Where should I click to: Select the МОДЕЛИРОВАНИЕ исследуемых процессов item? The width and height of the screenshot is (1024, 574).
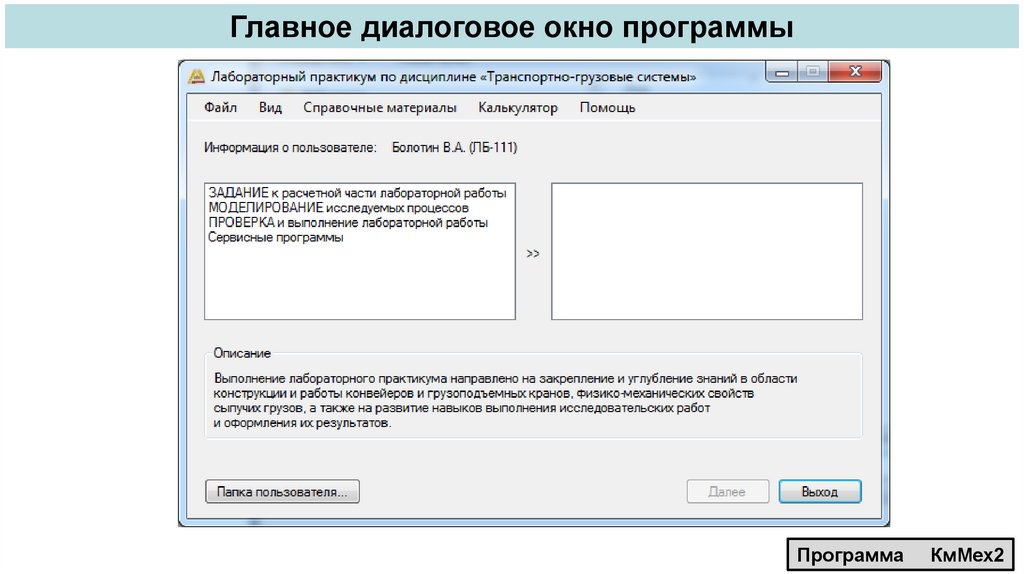click(x=338, y=208)
